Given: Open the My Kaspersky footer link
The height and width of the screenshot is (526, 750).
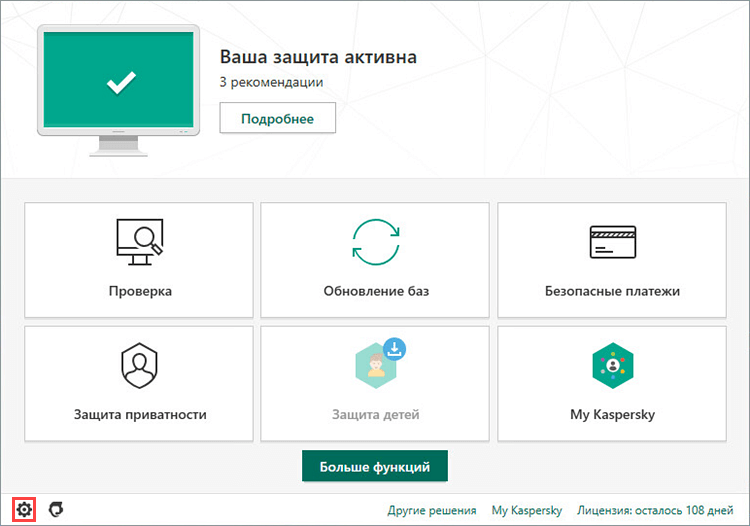Looking at the screenshot, I should click(527, 510).
